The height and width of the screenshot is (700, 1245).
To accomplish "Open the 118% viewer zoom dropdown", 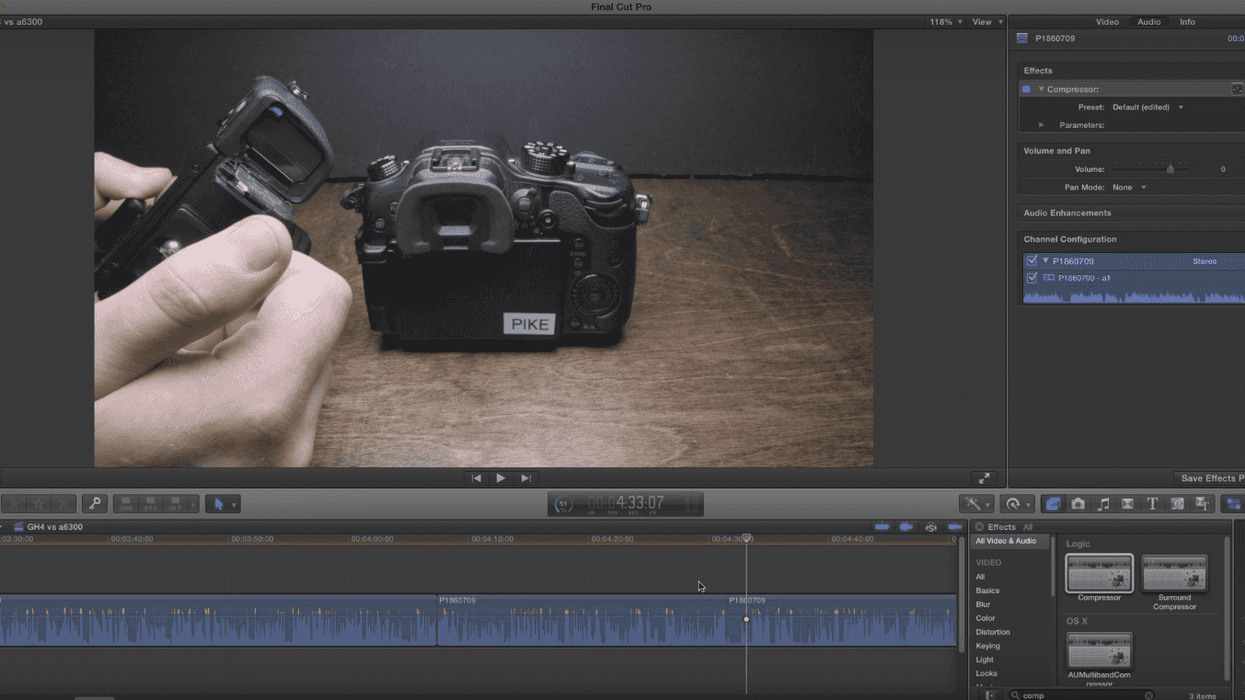I will pyautogui.click(x=945, y=22).
